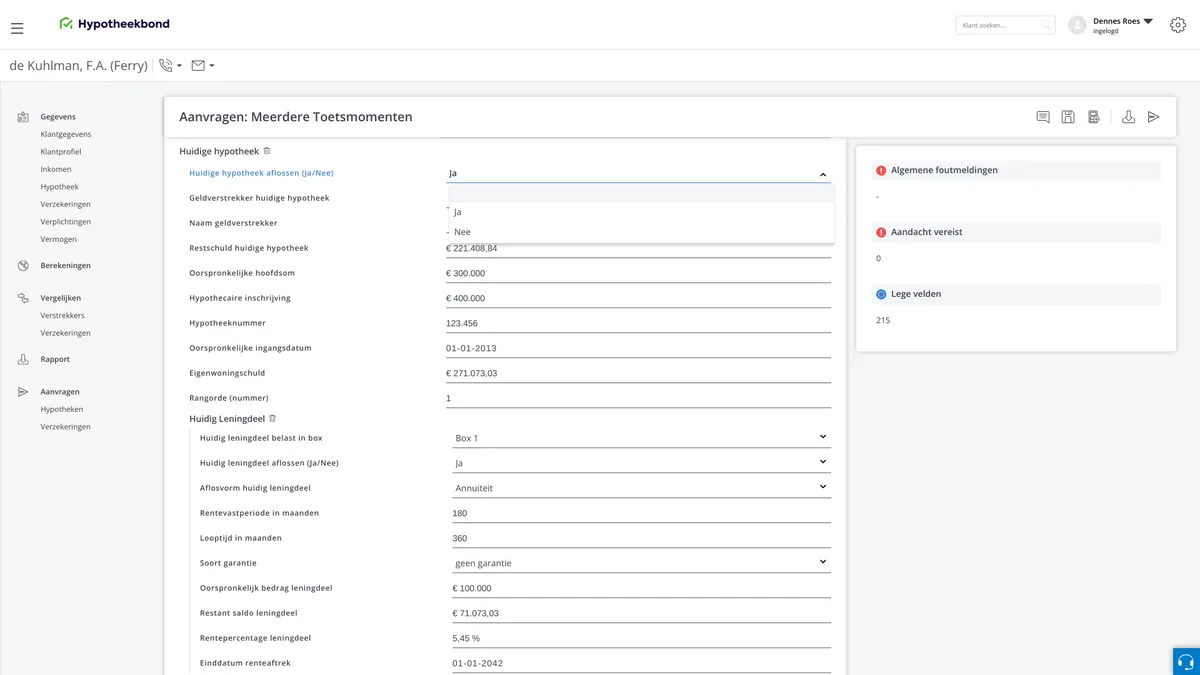
Task: Navigate to Inkomen in the sidebar
Action: (x=56, y=169)
